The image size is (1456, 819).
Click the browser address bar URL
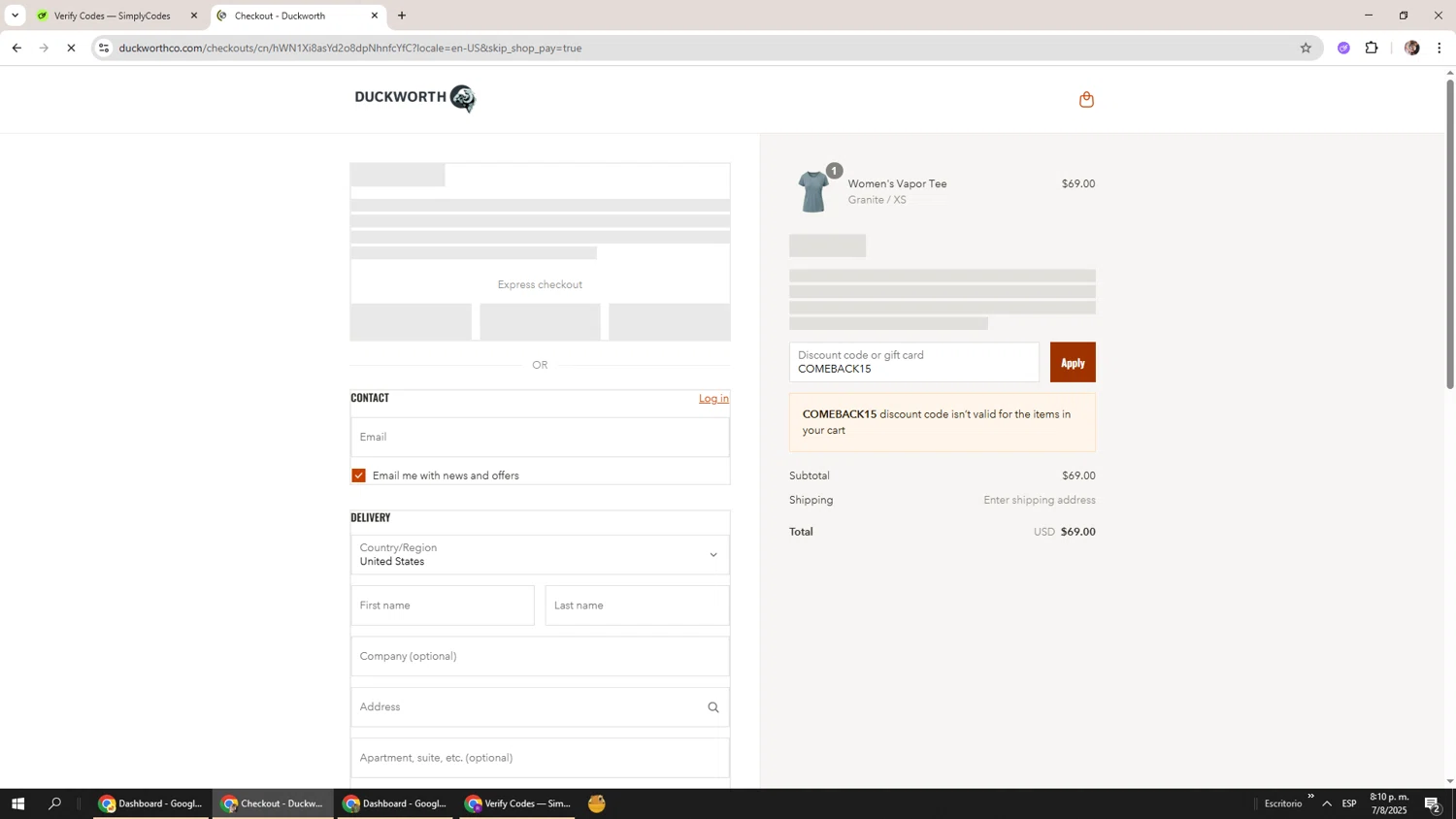click(350, 48)
